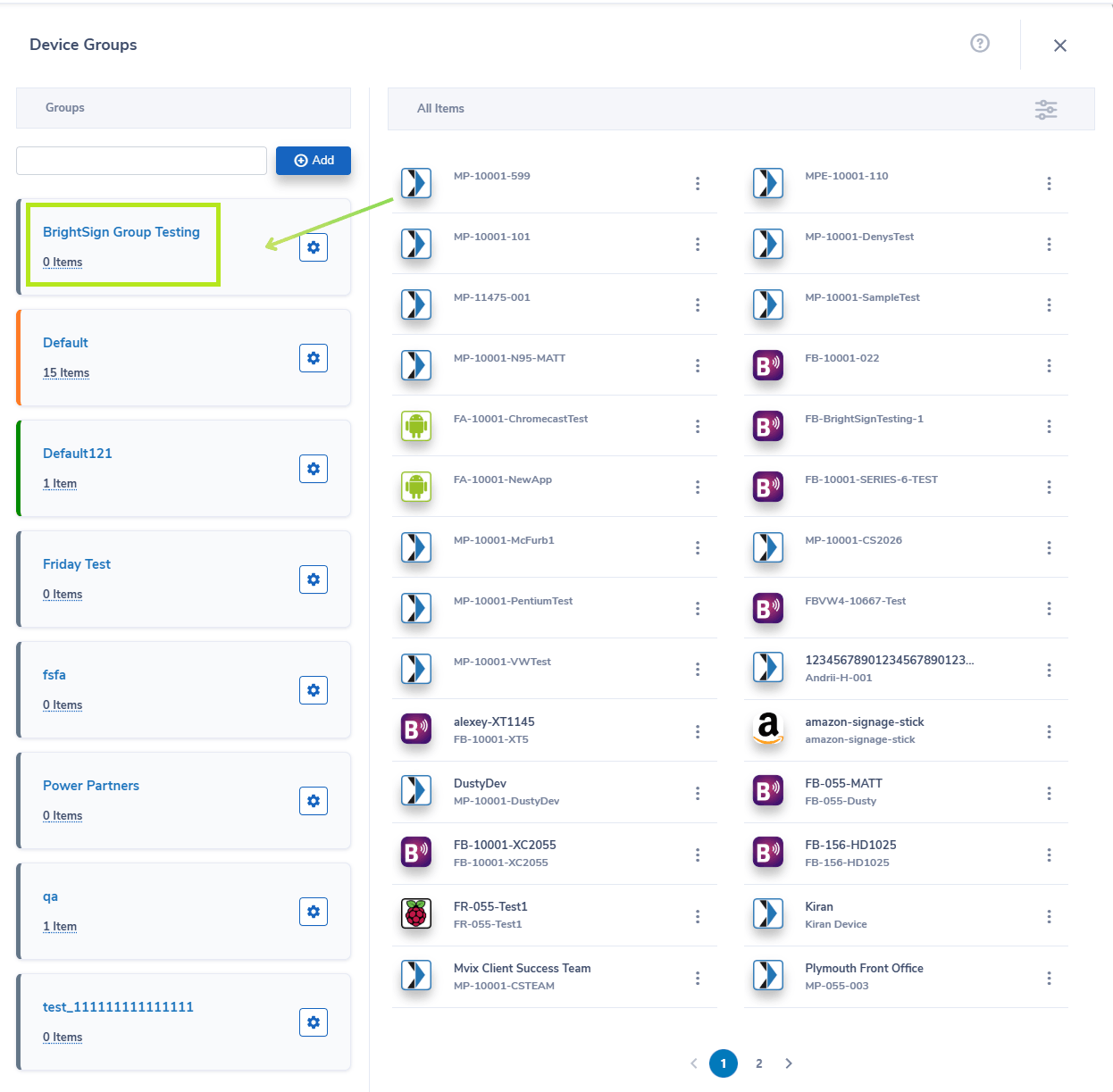Click the BrightSign icon for FBVW4-10667-Test
Screen dimensions: 1113x1092
click(768, 608)
